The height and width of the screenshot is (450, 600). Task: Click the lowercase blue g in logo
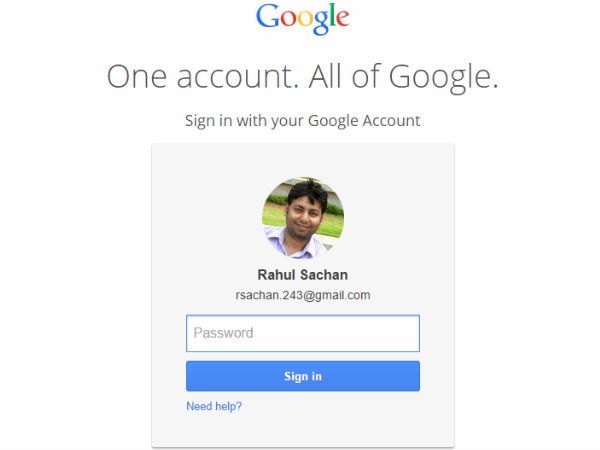[x=321, y=23]
